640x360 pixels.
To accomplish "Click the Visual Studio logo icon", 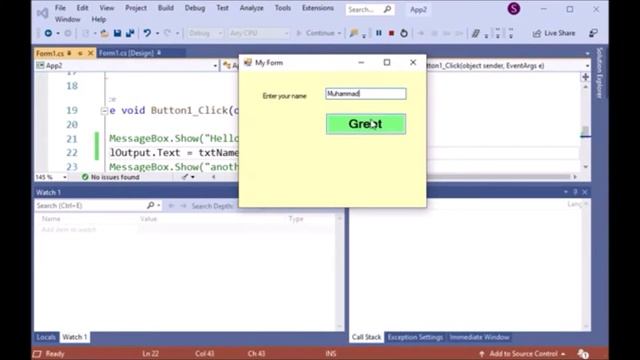I will [42, 13].
